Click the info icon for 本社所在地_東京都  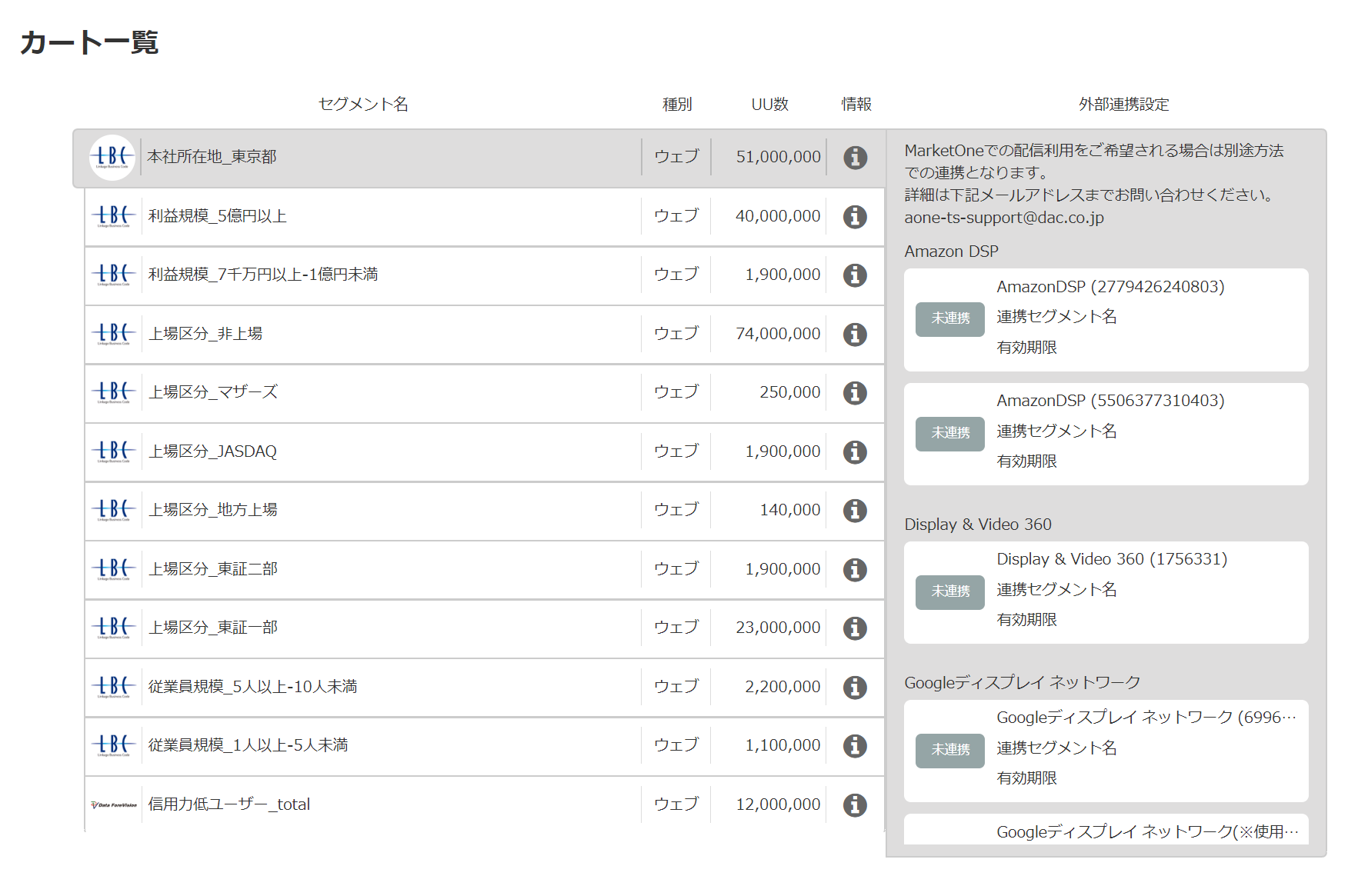(x=854, y=157)
